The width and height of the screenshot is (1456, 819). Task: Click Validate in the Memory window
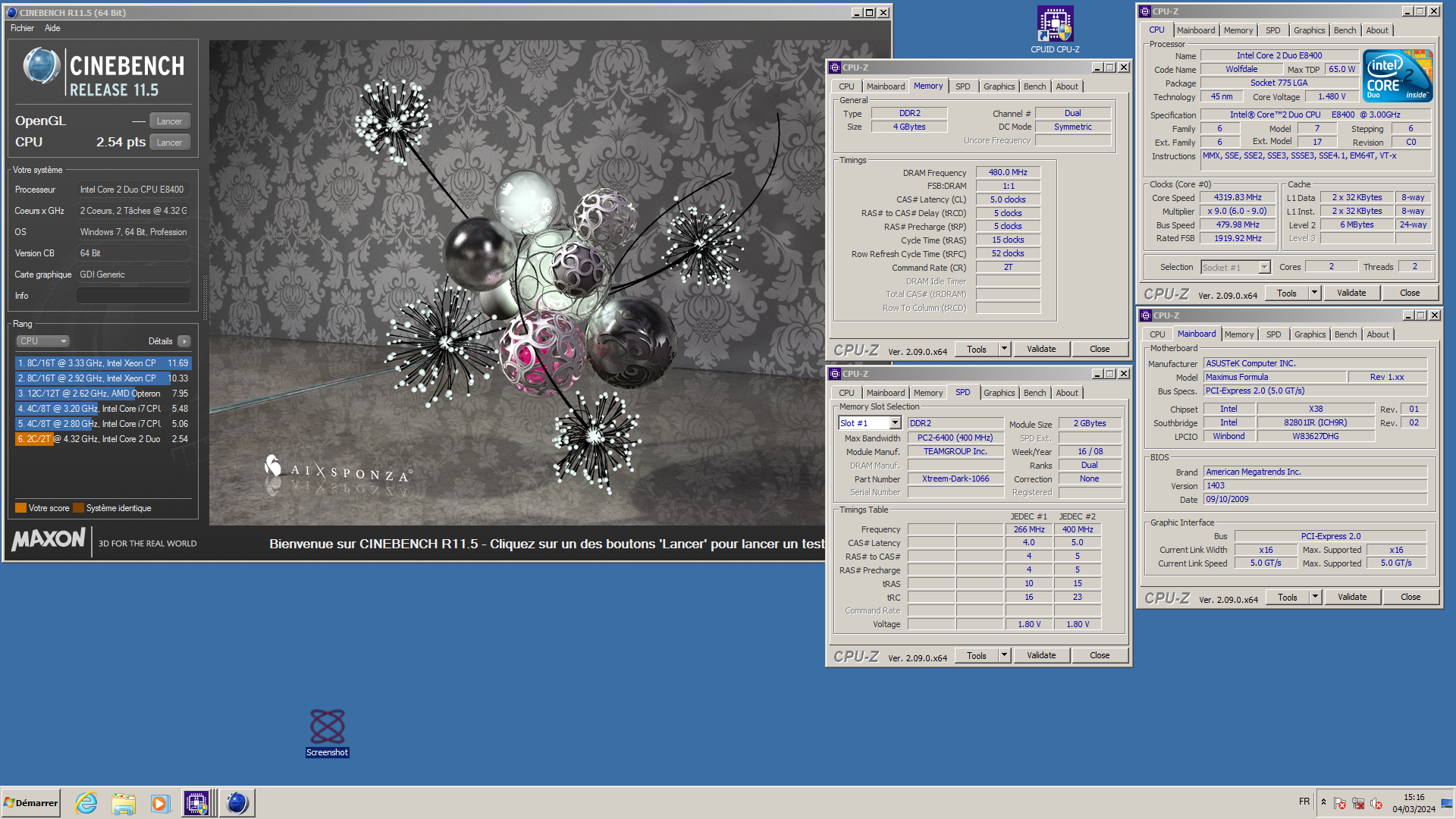tap(1041, 349)
